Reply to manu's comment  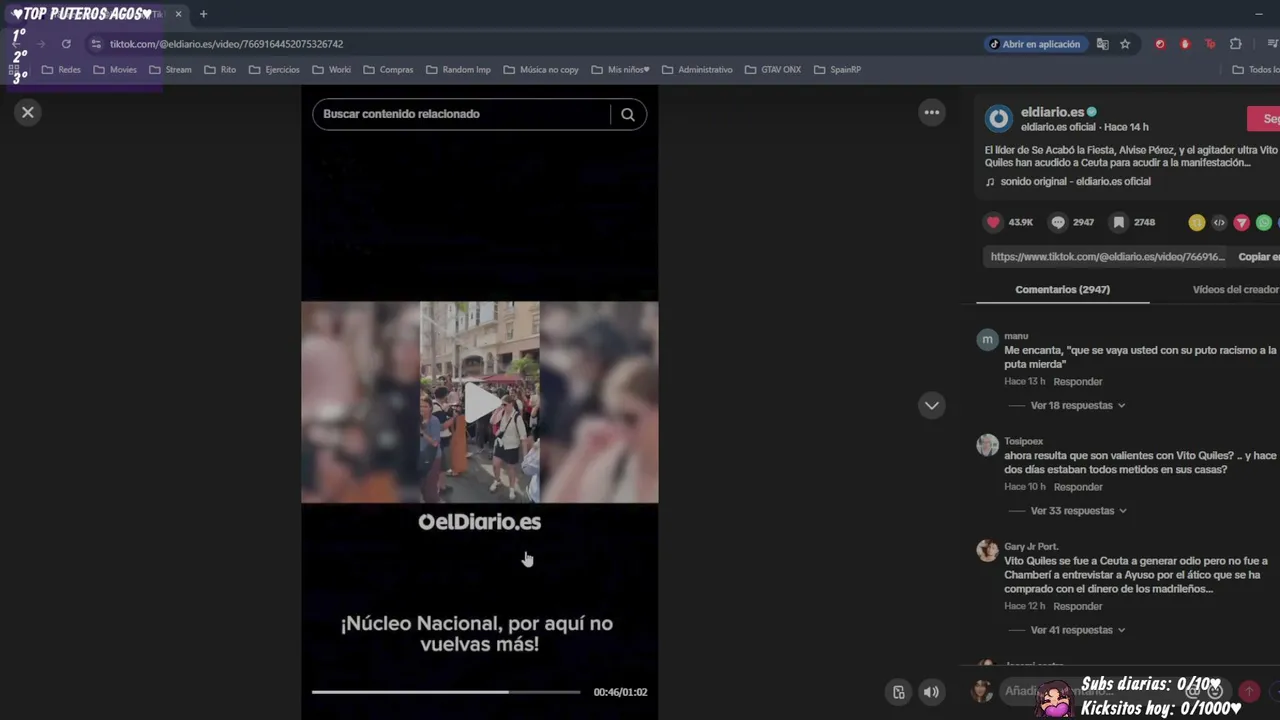(1078, 382)
